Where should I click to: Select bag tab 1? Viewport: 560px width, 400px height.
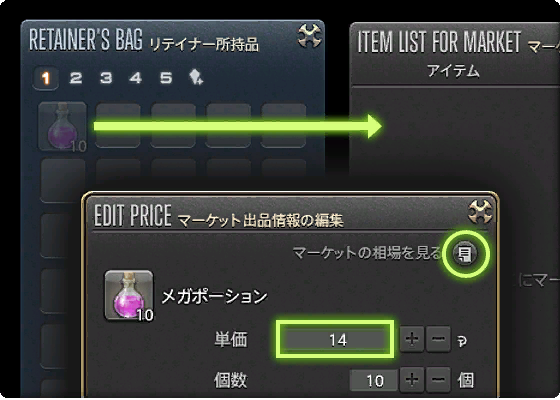point(46,78)
